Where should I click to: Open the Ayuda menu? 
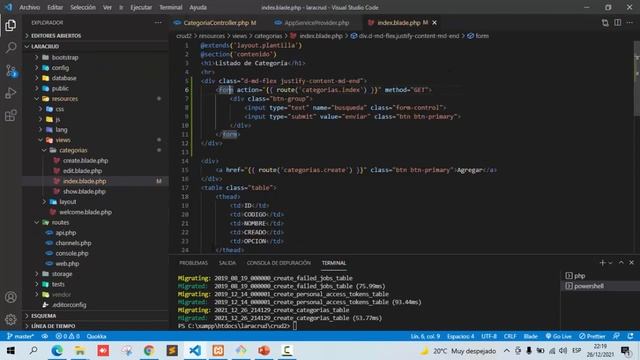(198, 7)
